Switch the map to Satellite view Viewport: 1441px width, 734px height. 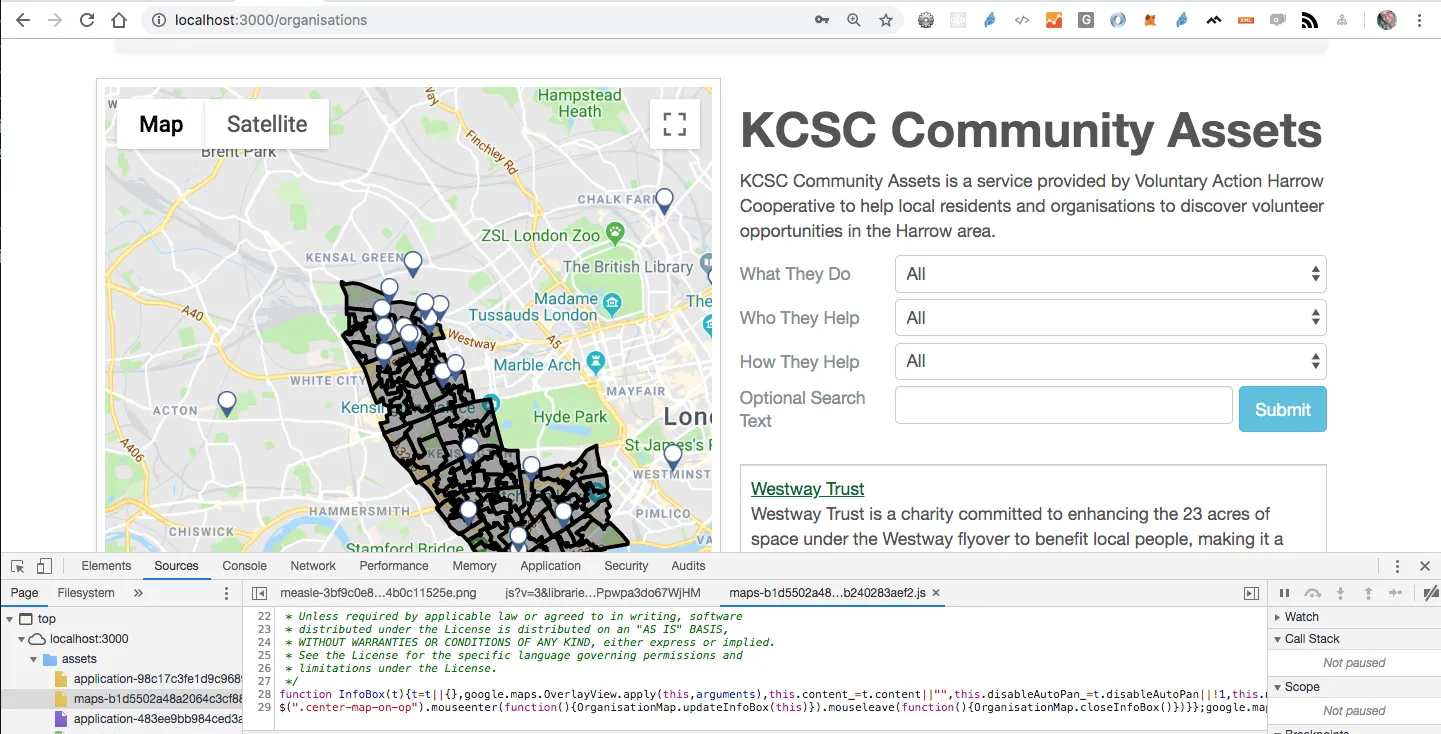point(267,124)
